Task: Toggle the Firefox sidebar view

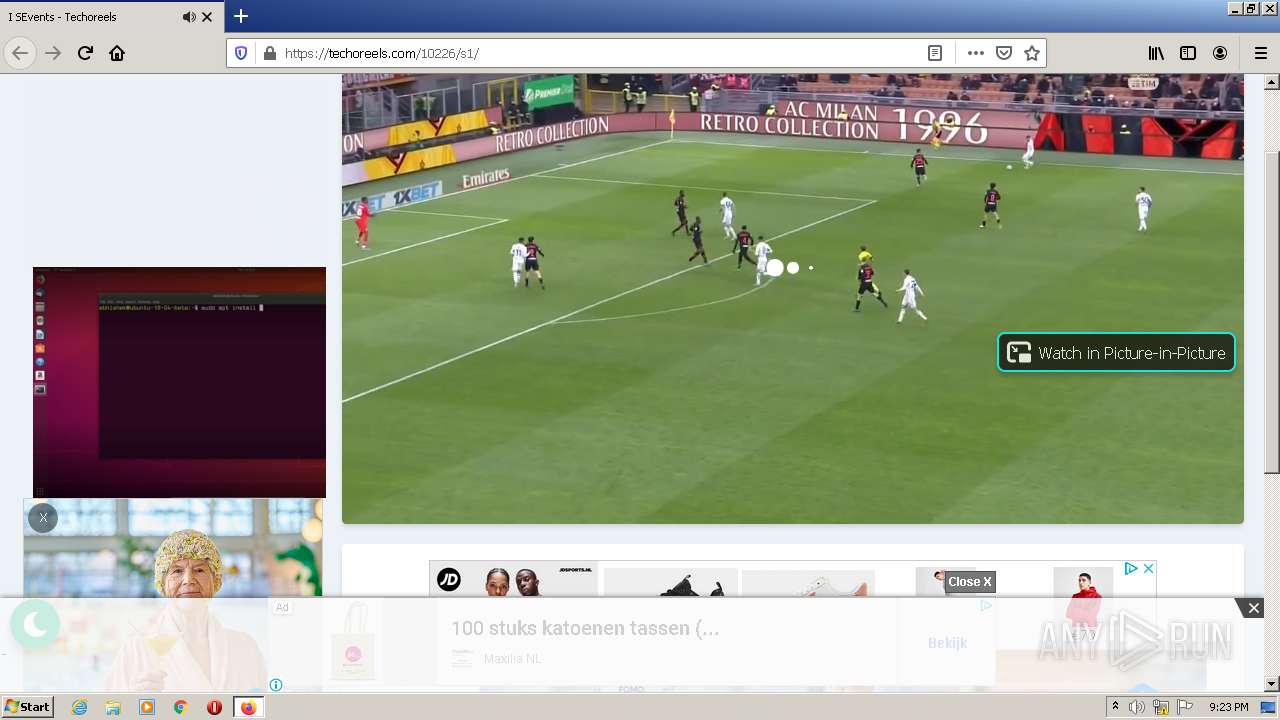Action: click(1188, 53)
